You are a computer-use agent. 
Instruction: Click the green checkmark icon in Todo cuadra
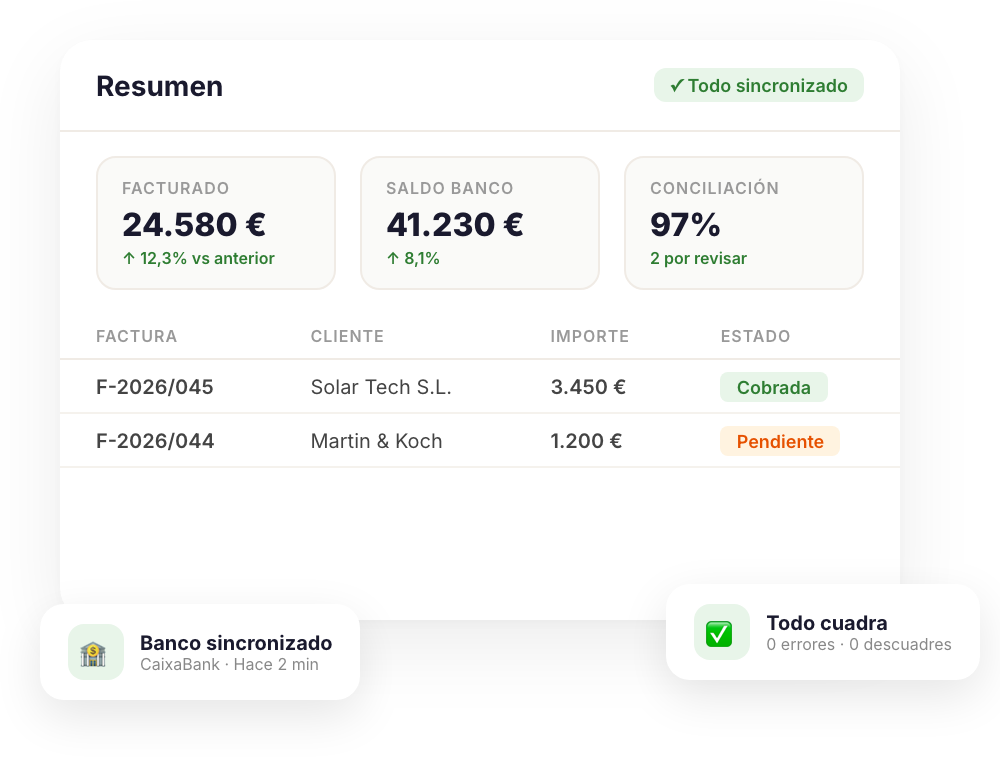(722, 632)
